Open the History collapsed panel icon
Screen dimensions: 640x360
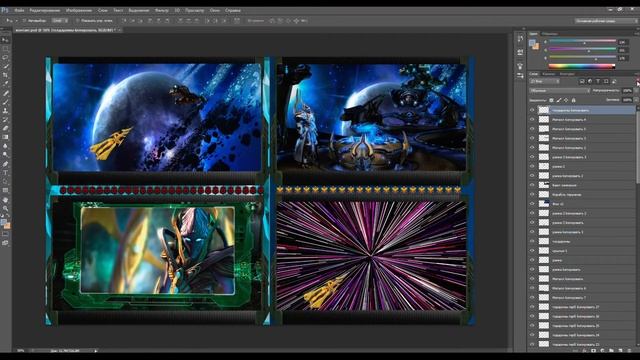(520, 39)
